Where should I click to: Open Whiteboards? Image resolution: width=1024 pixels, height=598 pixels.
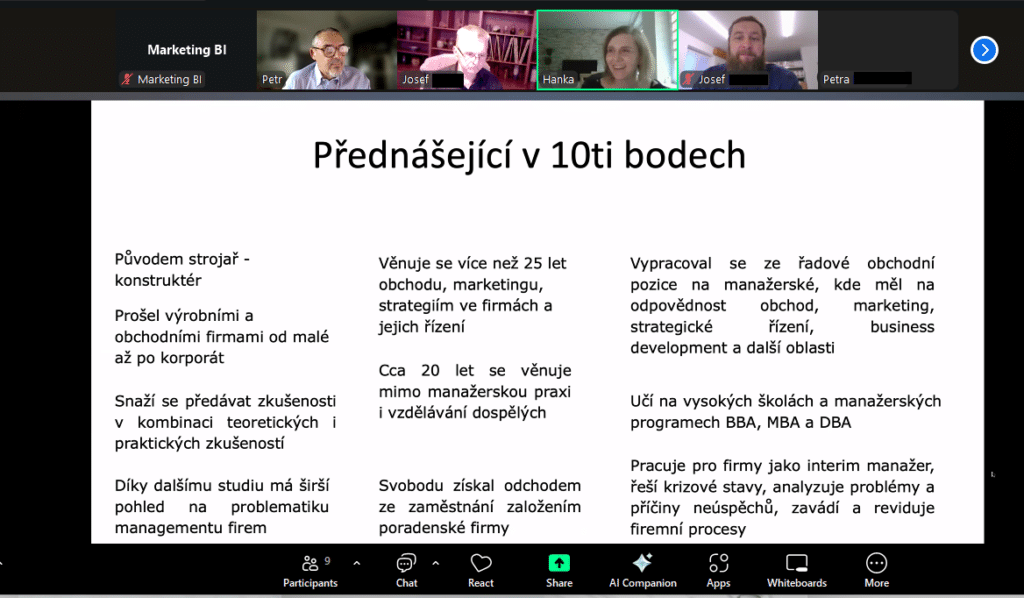(797, 571)
